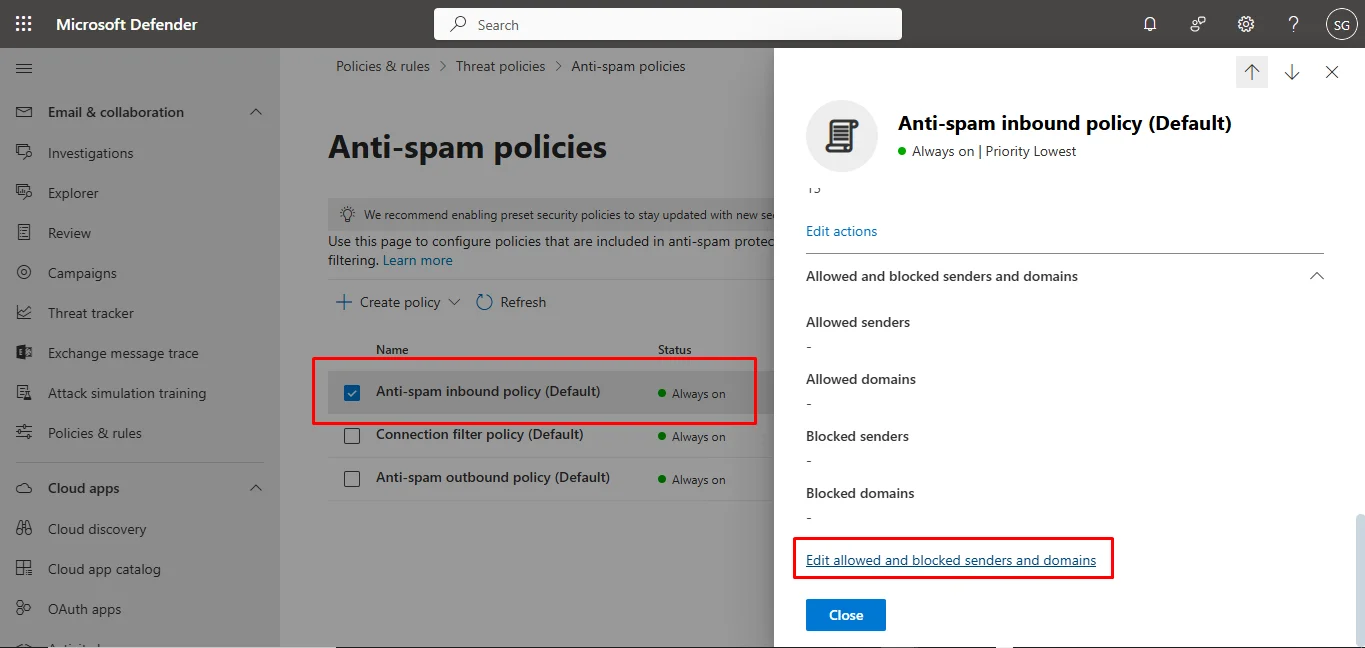Viewport: 1365px width, 648px height.
Task: Open the Help question mark icon
Action: coord(1294,24)
